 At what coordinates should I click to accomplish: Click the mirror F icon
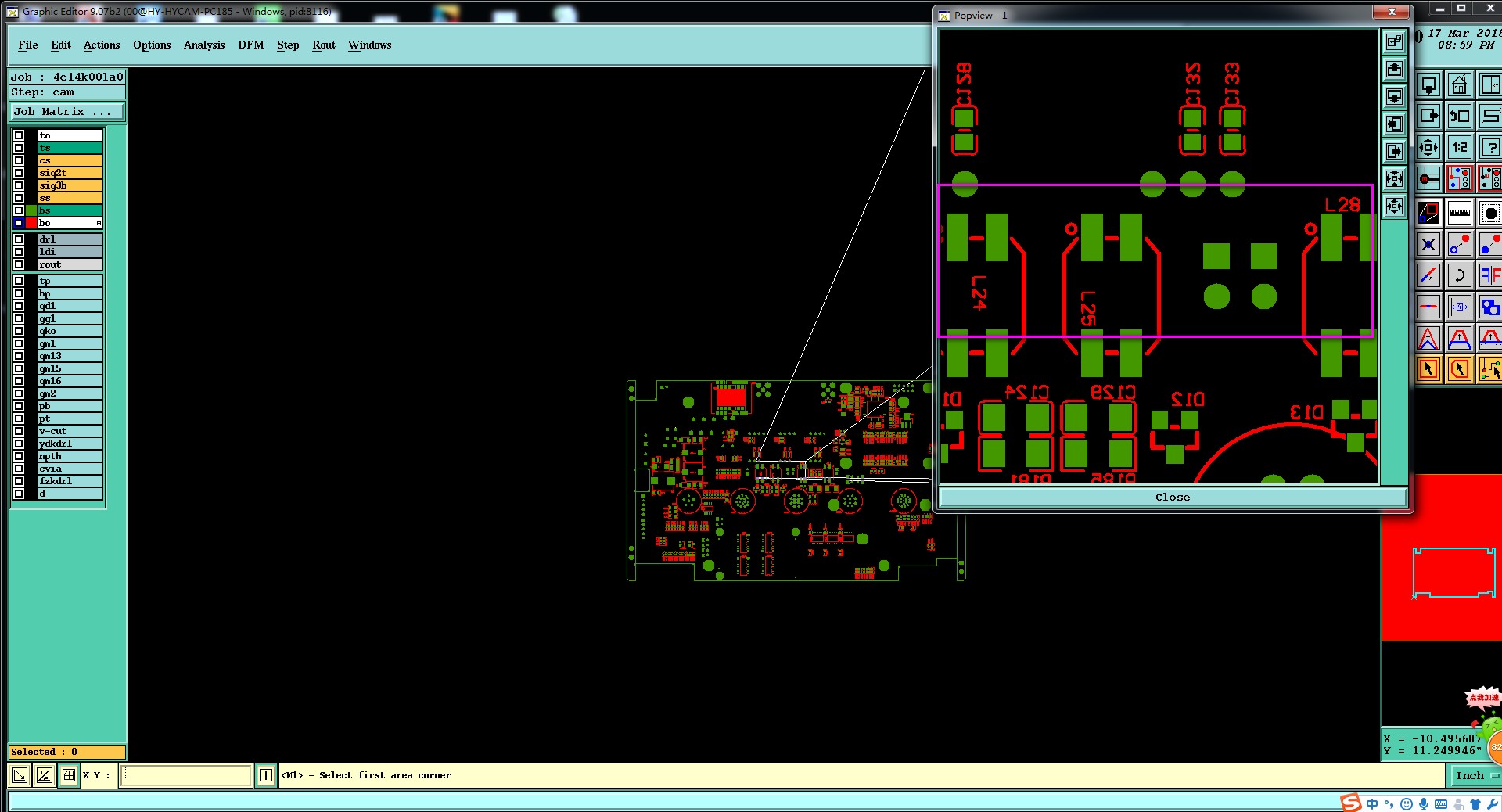[x=1490, y=275]
